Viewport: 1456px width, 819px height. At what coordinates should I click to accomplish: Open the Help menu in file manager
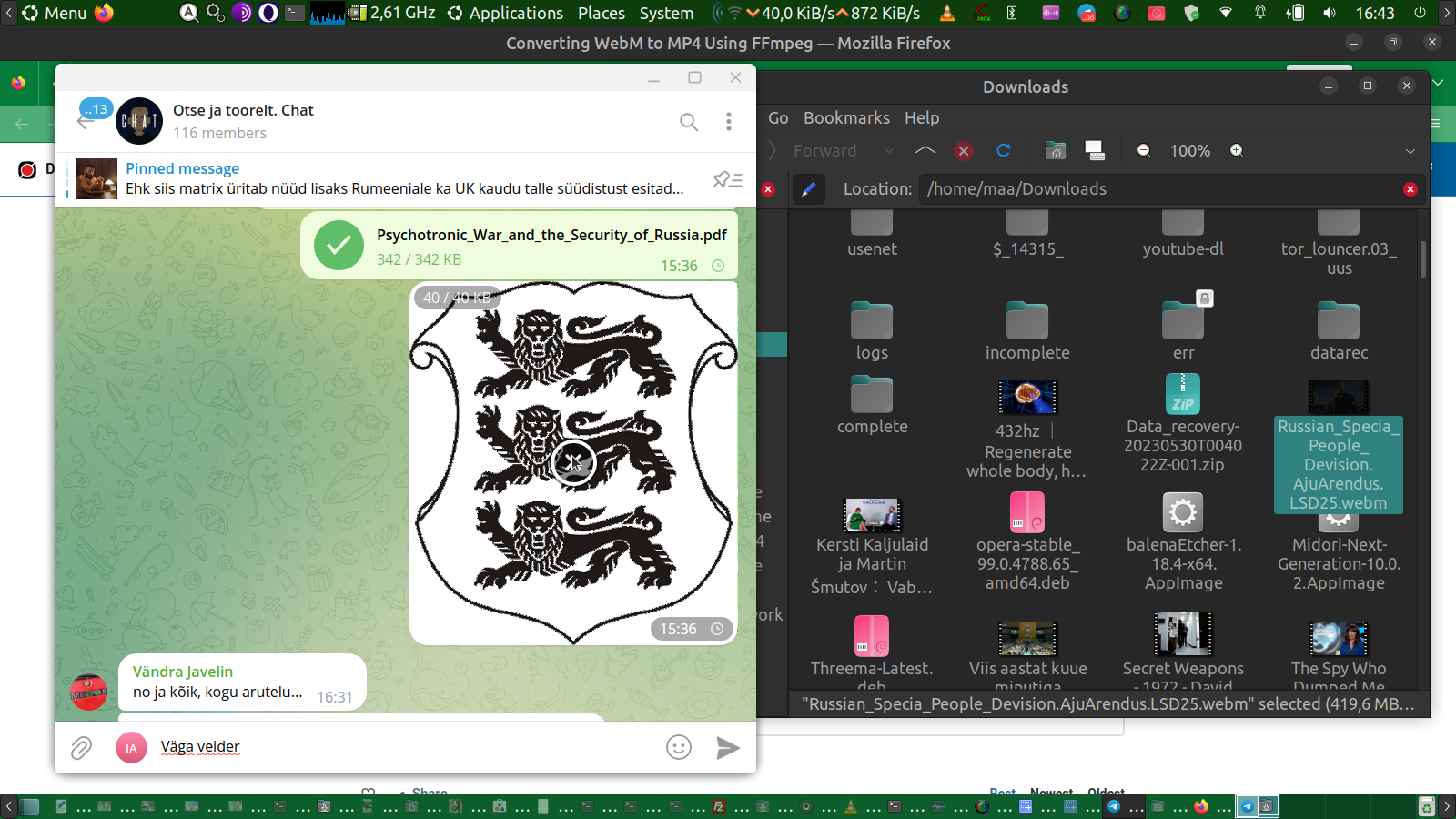tap(921, 118)
